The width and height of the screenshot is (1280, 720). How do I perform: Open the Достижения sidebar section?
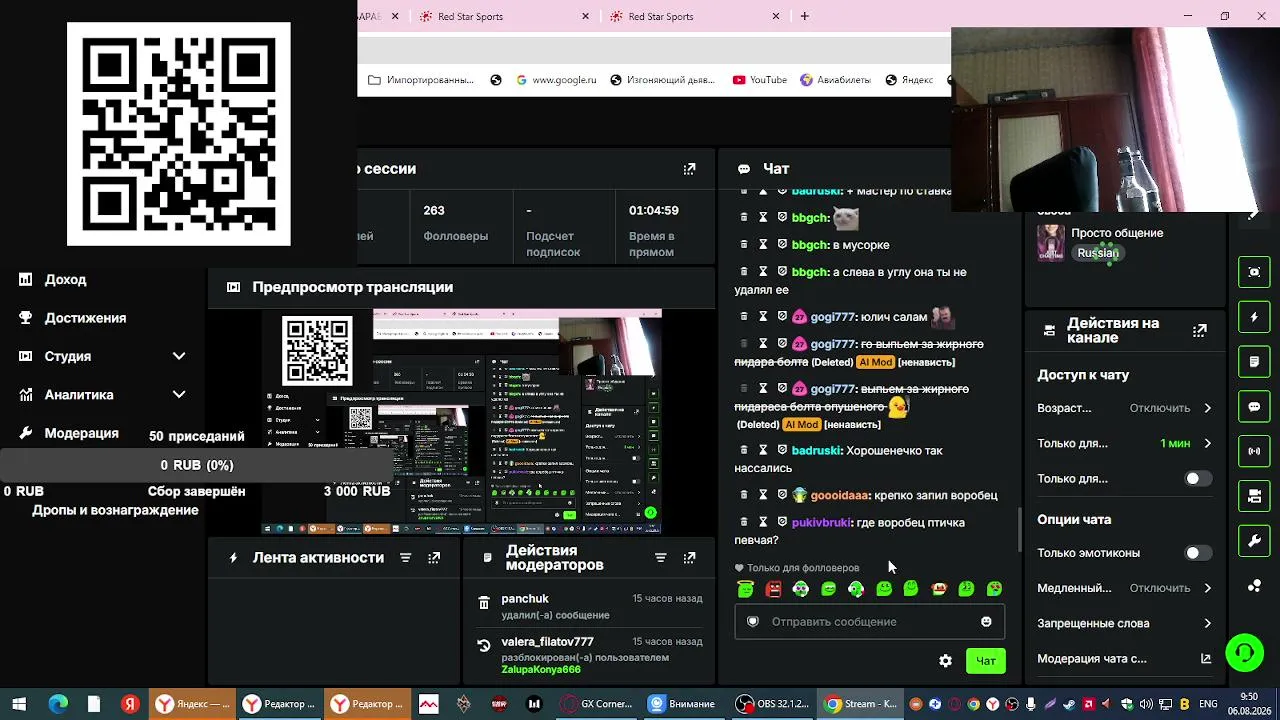click(85, 318)
